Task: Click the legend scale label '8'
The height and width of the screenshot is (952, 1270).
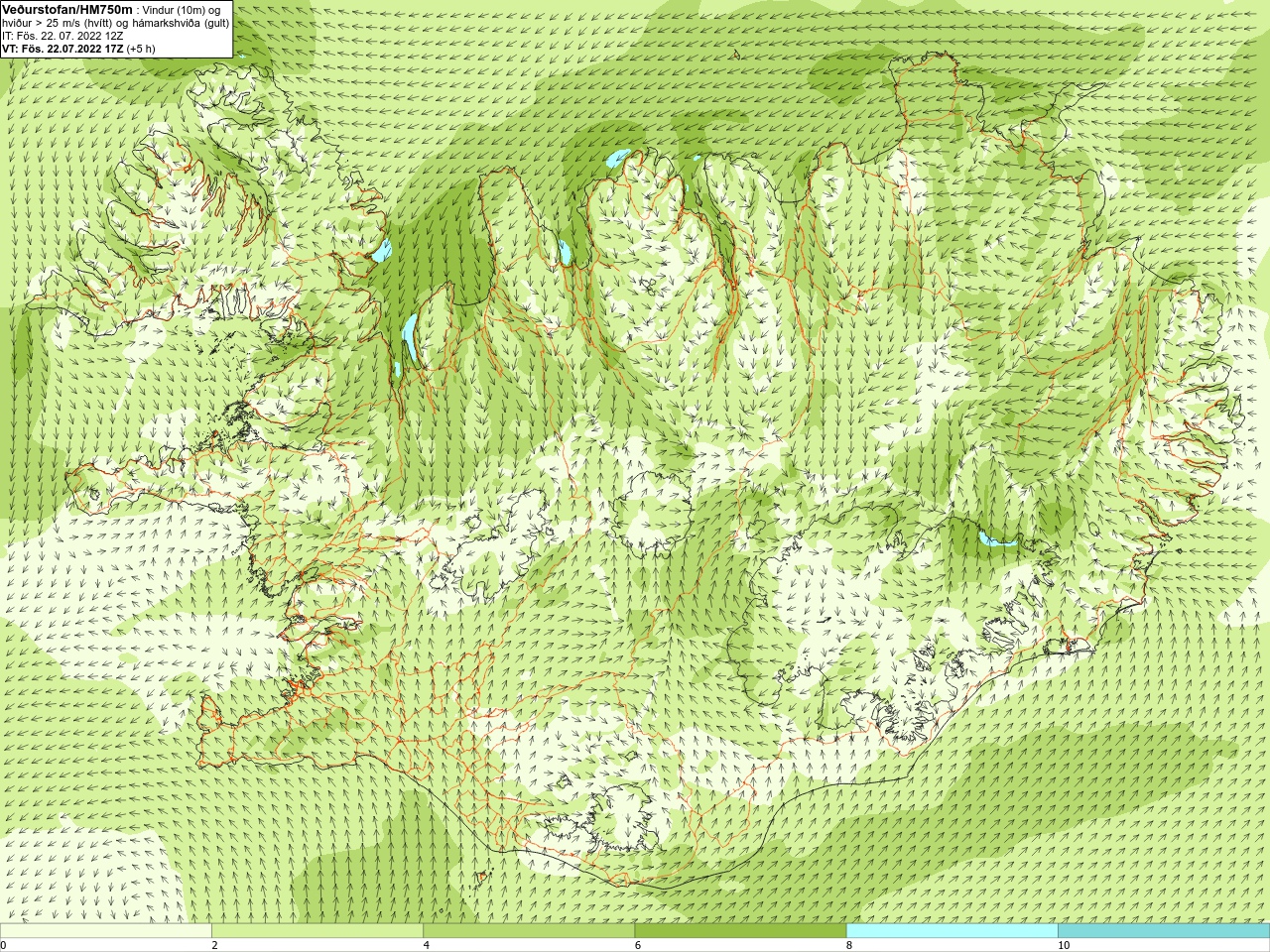Action: (x=849, y=945)
